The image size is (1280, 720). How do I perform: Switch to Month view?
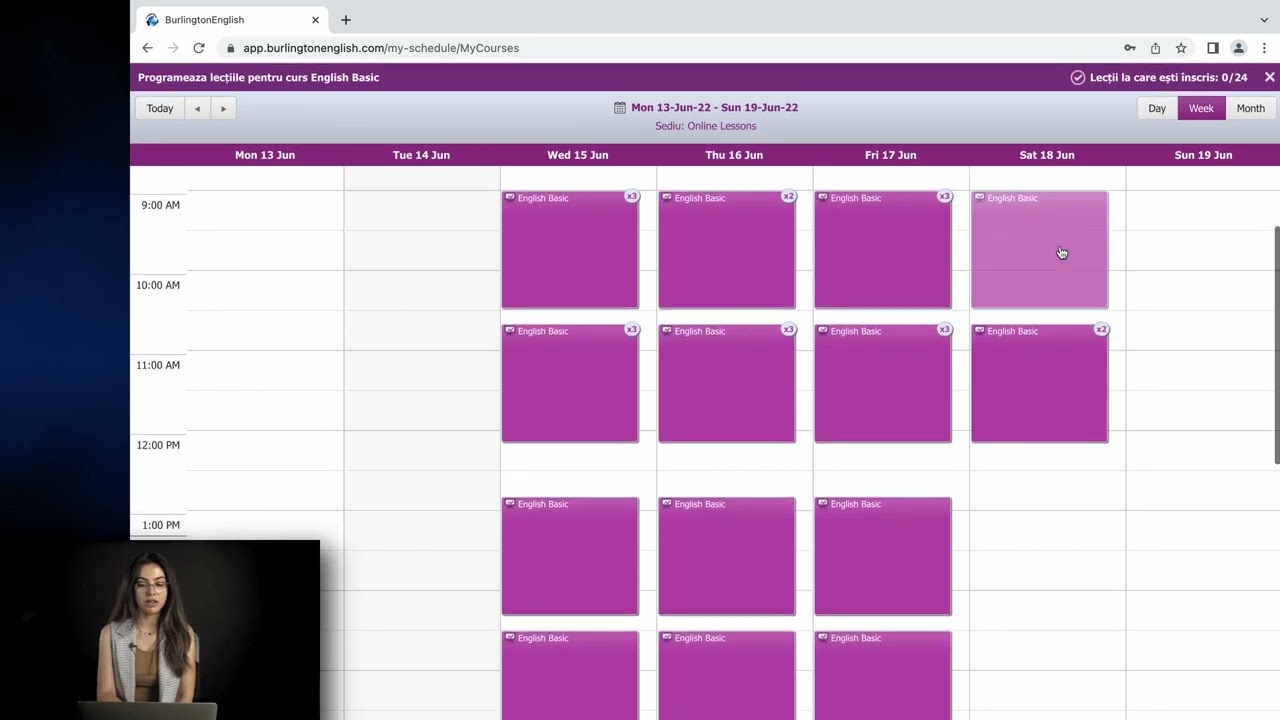[x=1251, y=108]
